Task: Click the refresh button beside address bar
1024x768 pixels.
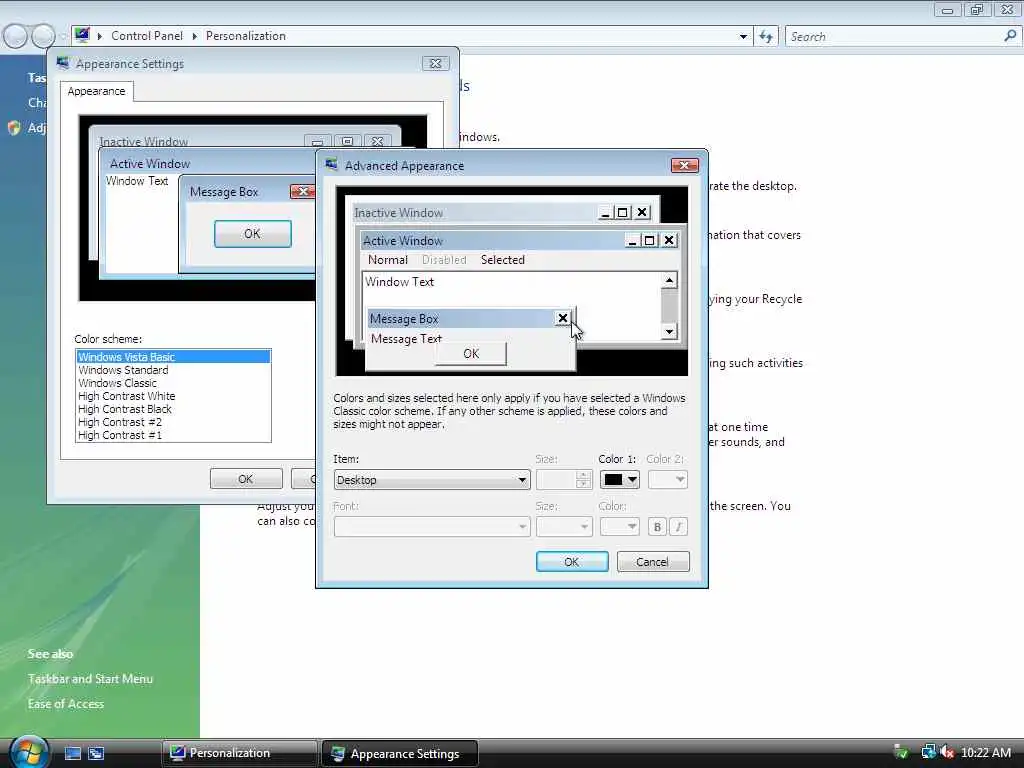Action: [766, 37]
